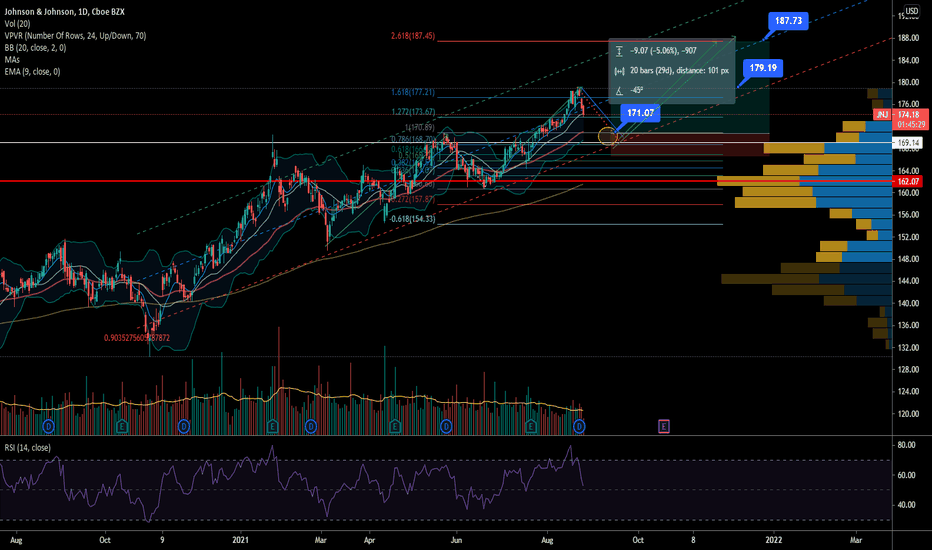The image size is (932, 550).
Task: Click the blue 171.07 price callout
Action: point(640,113)
